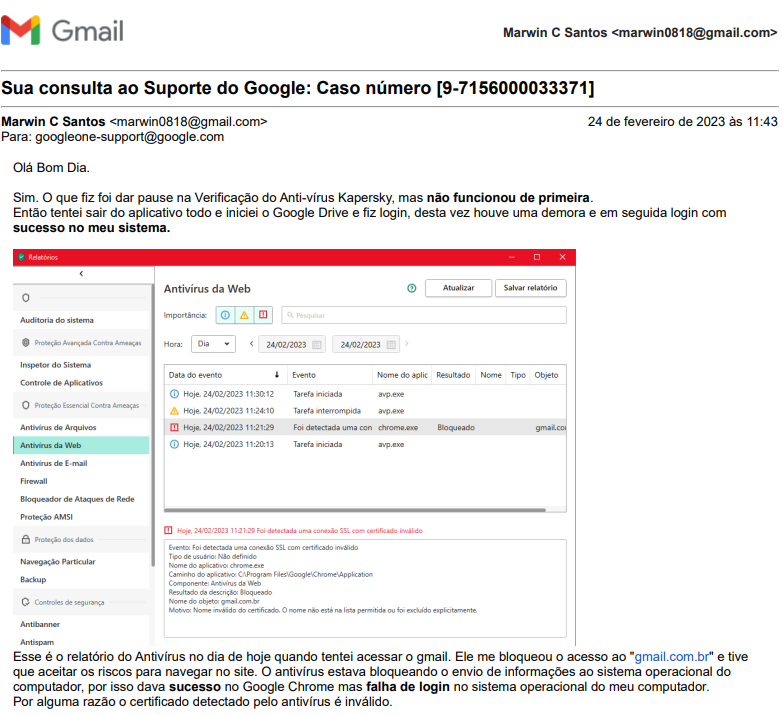Open Antivírus de Arquivos in sidebar

click(58, 427)
